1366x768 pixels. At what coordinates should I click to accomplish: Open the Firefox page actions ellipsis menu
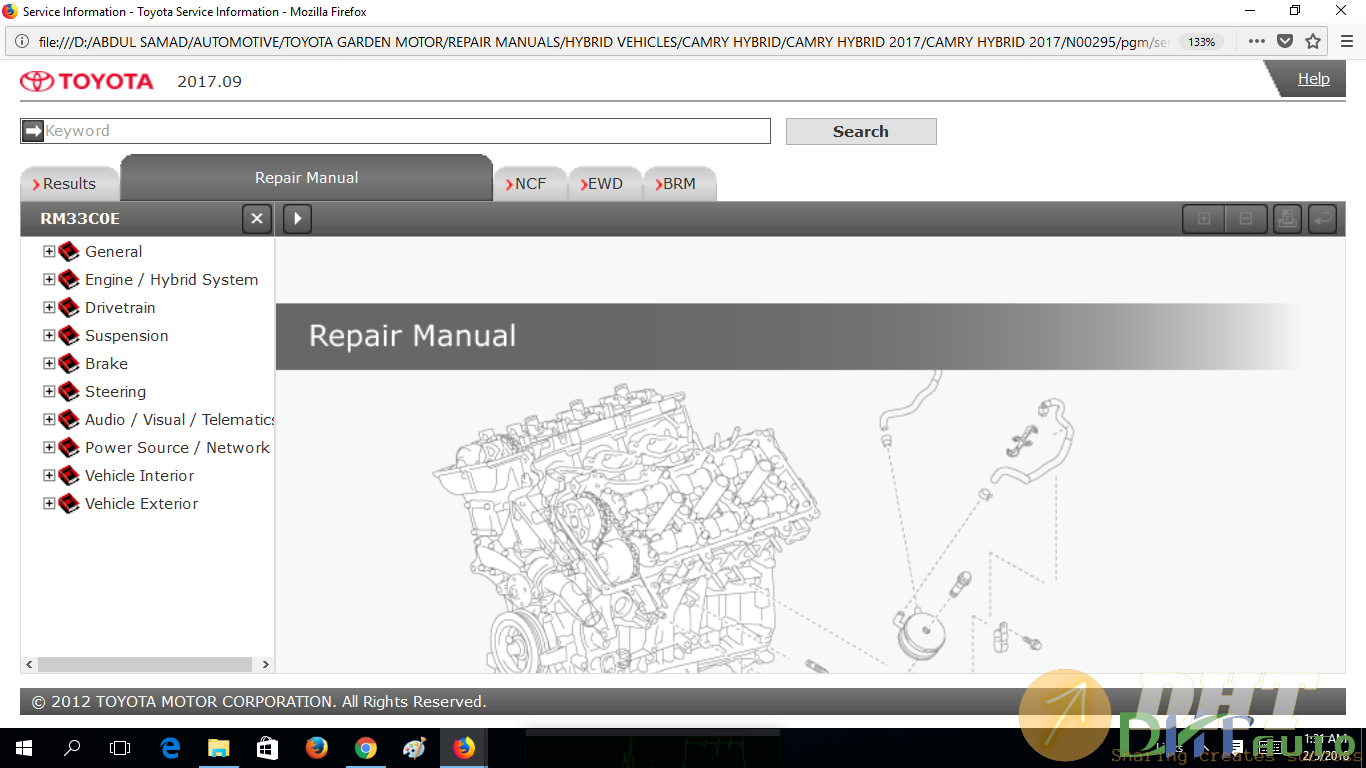(x=1257, y=42)
